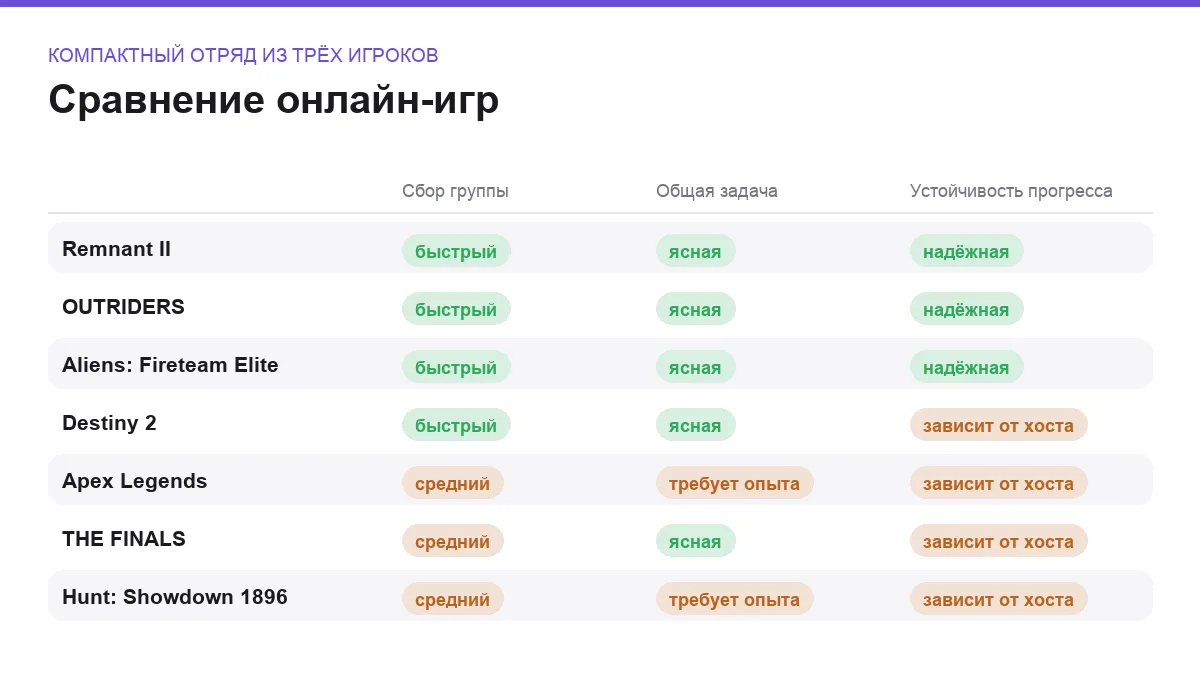Click "ясная" badge in THE FINALS row
Image resolution: width=1200 pixels, height=676 pixels.
[696, 541]
